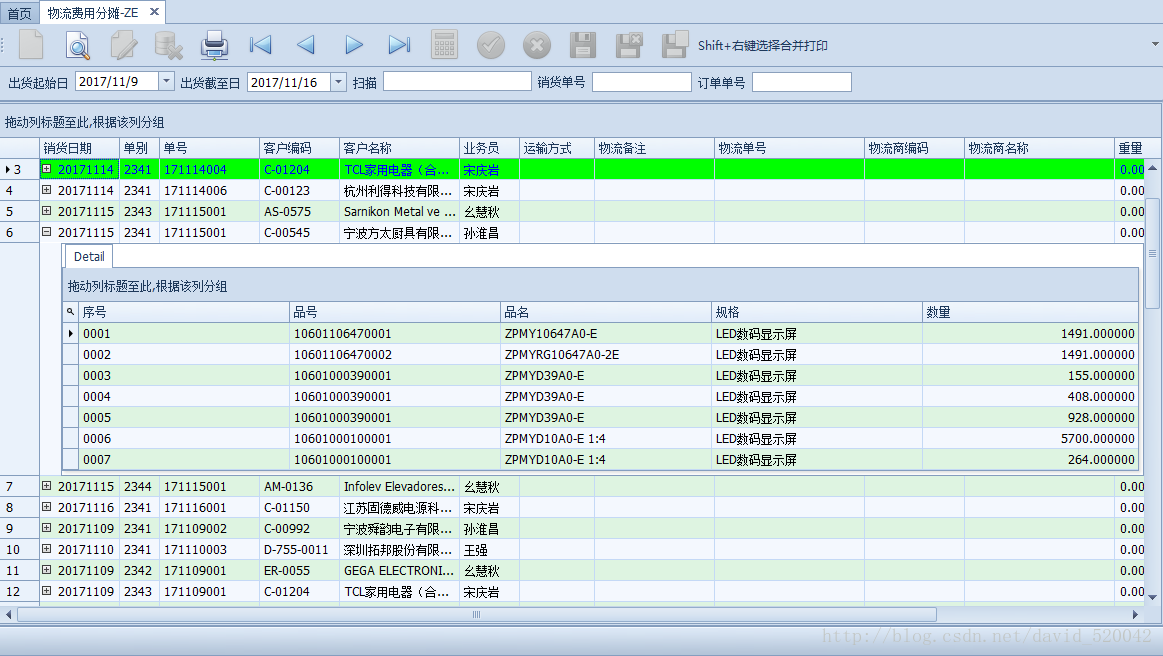
Task: Select cell 10601106470001
Action: (x=395, y=334)
